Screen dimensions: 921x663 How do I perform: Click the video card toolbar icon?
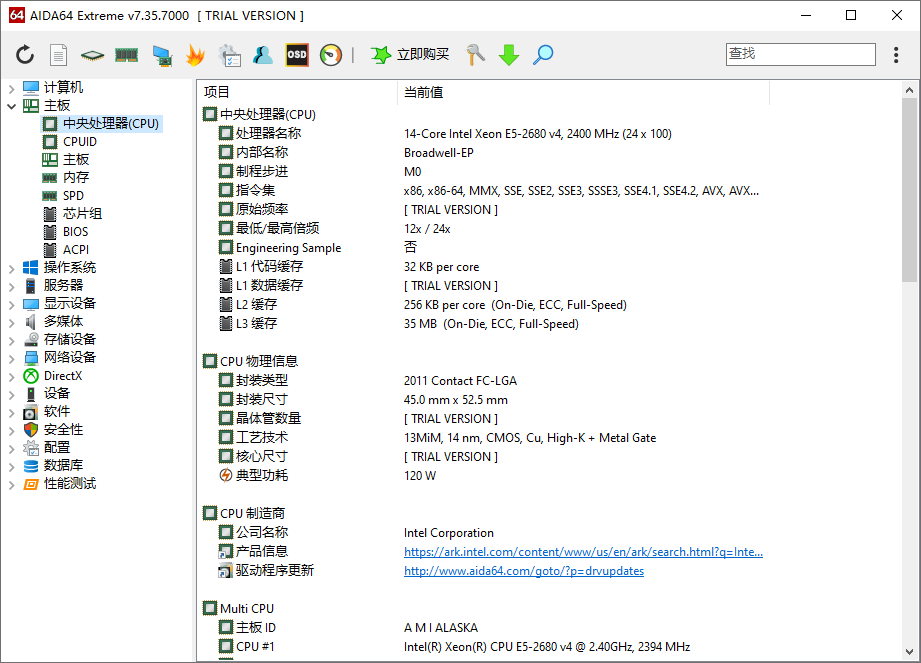click(162, 55)
